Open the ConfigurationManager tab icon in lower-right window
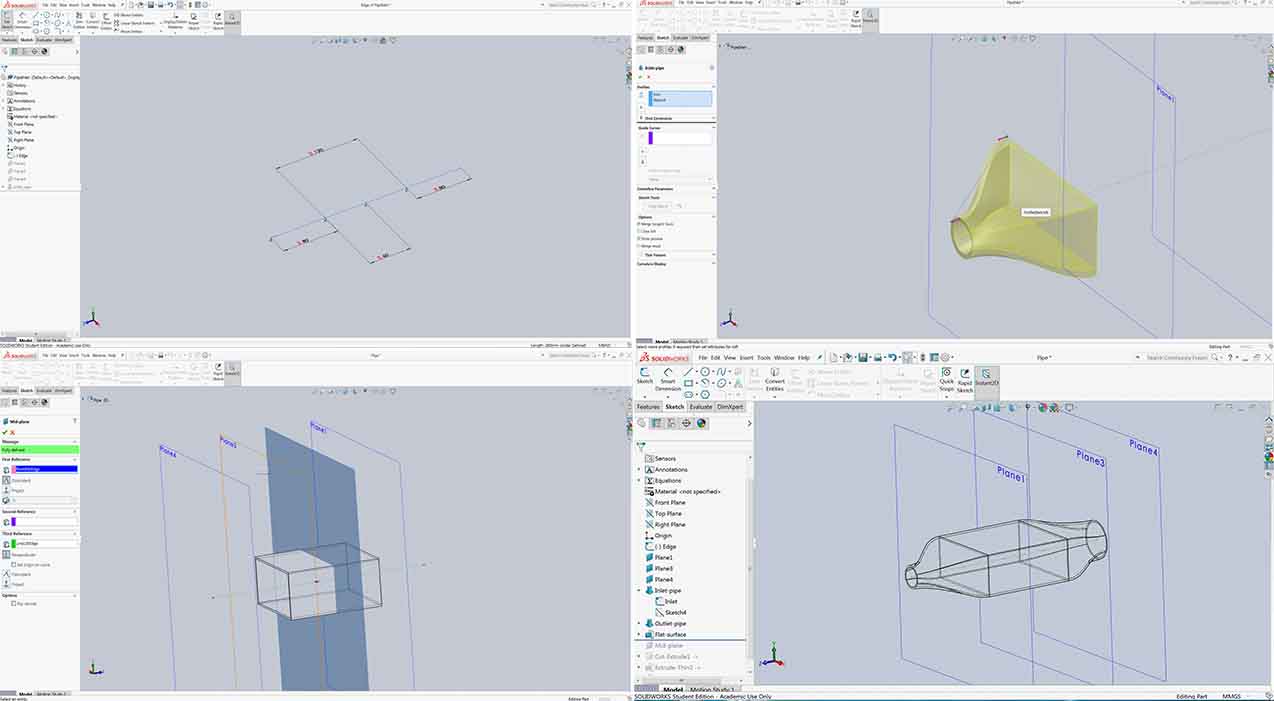Image resolution: width=1274 pixels, height=701 pixels. 671,423
